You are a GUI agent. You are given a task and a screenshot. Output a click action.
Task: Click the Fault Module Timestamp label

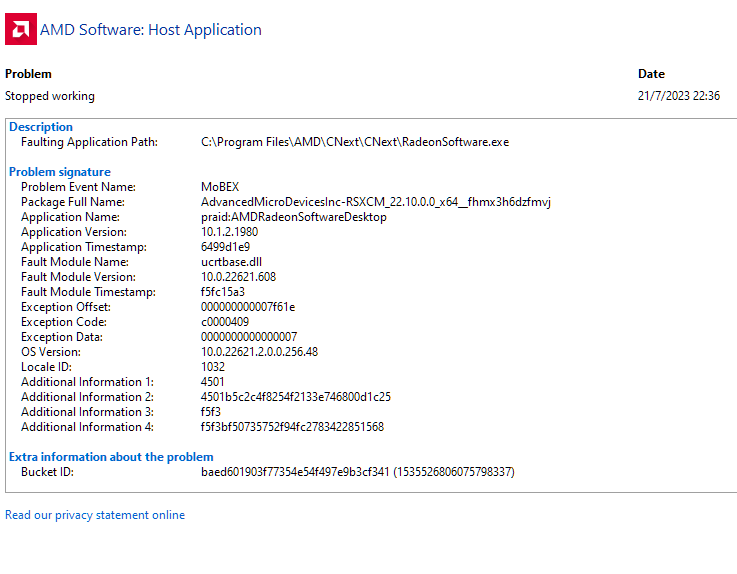click(88, 292)
